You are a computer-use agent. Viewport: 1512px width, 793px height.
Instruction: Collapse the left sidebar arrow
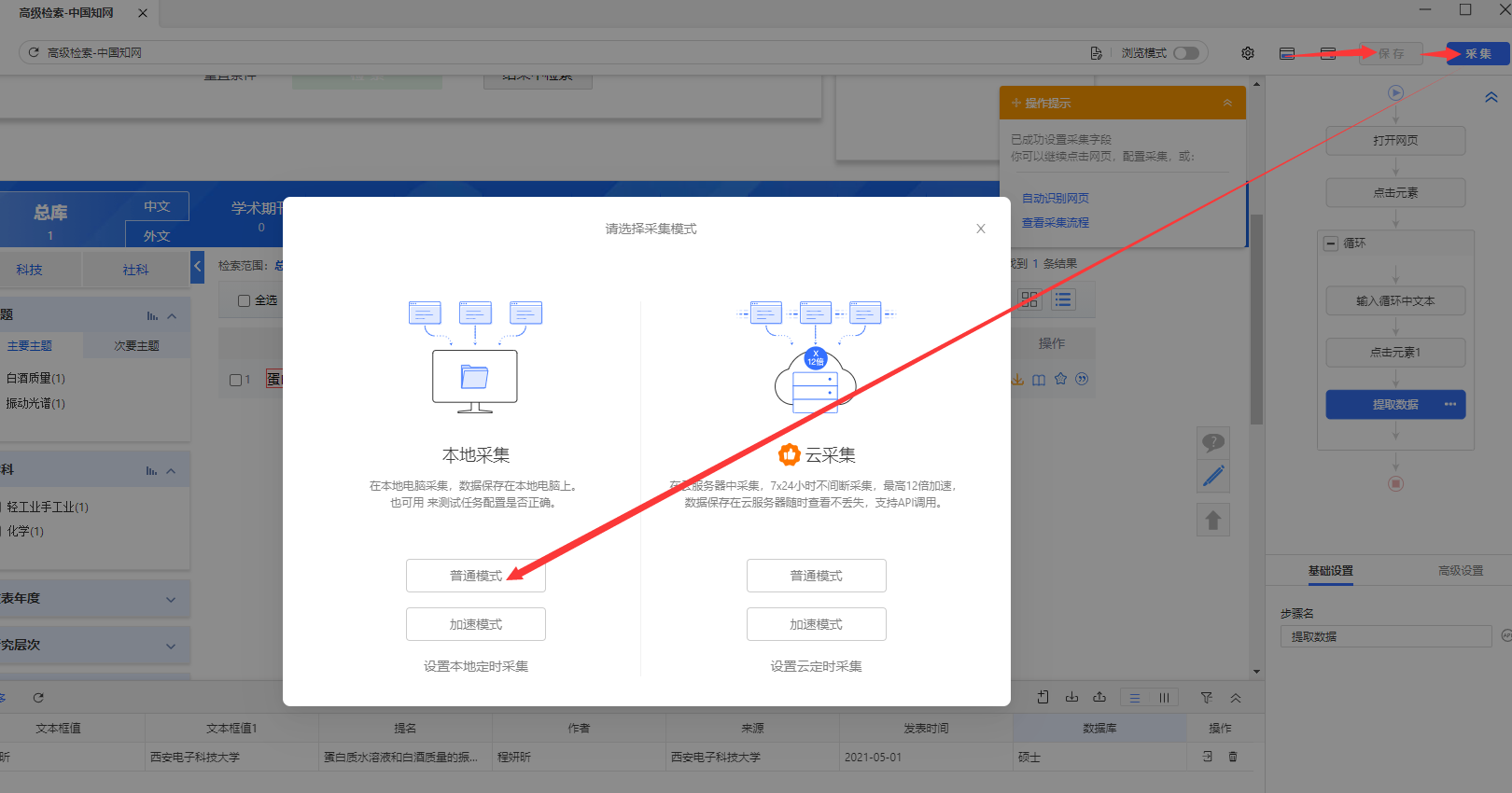click(x=197, y=268)
